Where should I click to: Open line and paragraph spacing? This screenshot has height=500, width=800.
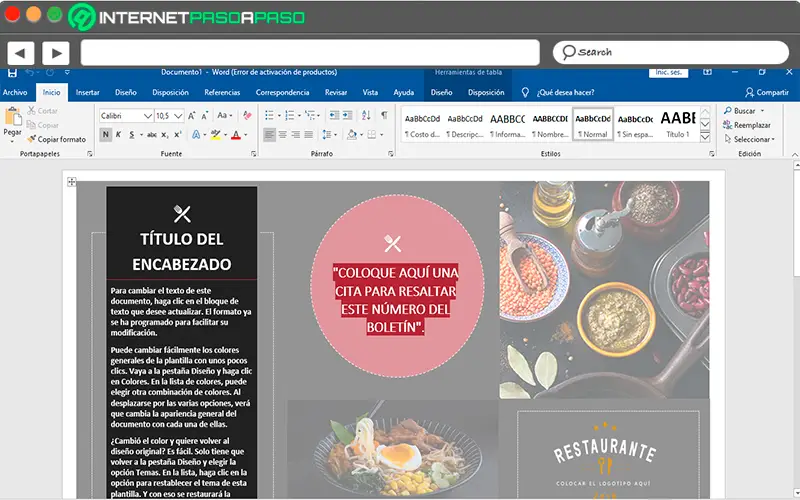(327, 135)
